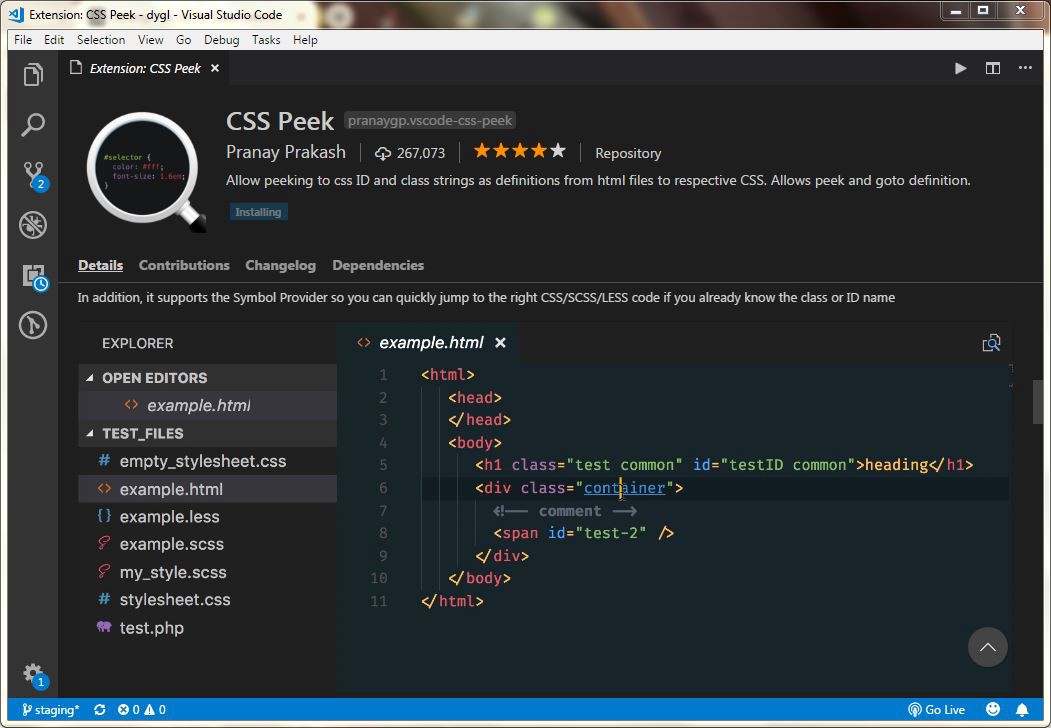Open the Search view in the activity bar
1051x728 pixels.
33,124
